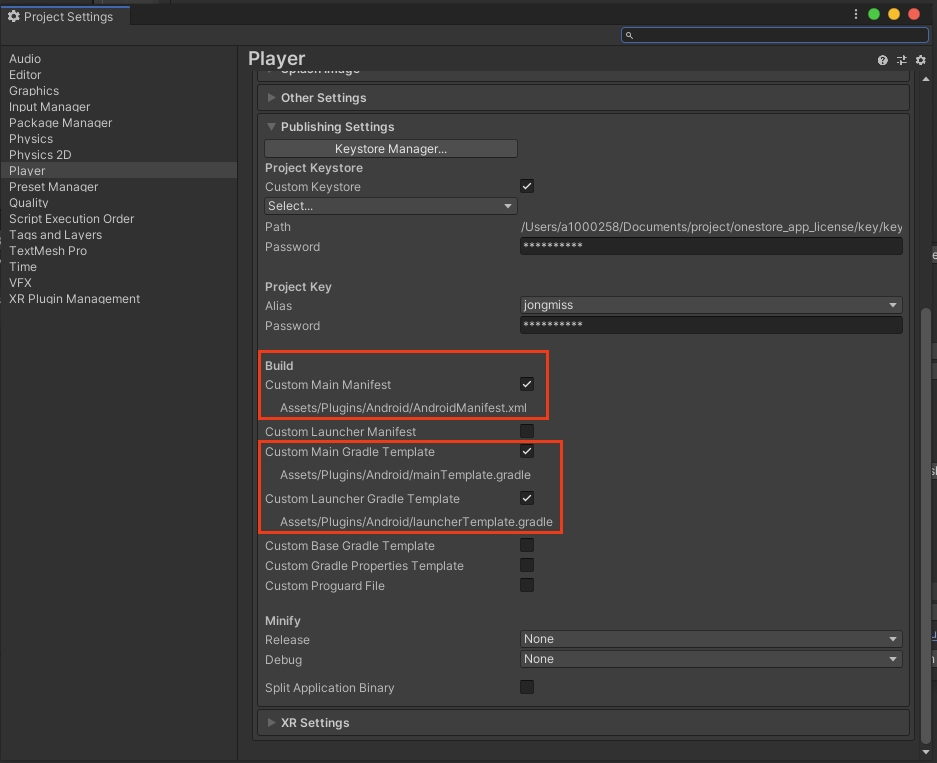The image size is (937, 763).
Task: Open XR Plugin Management category
Action: 74,299
